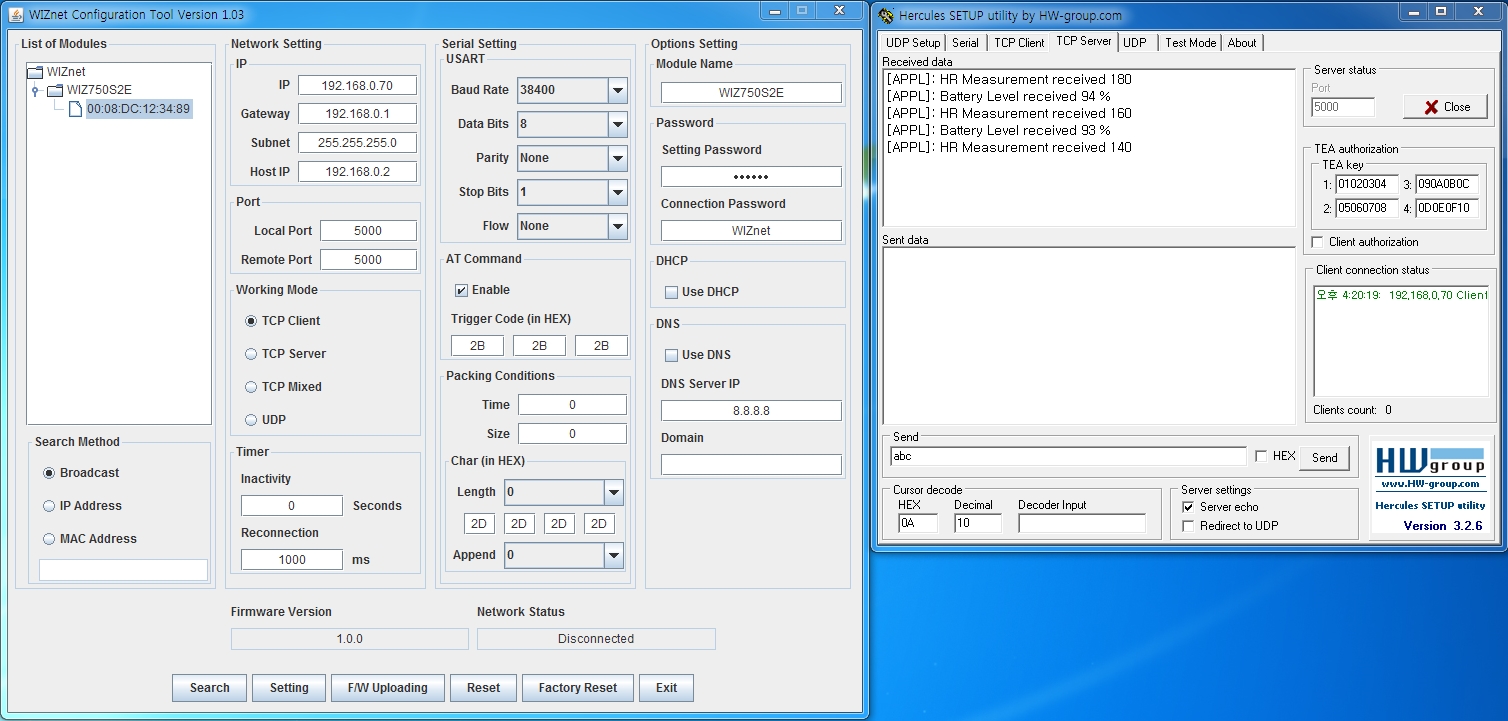Switch to the UDP Setup tab in Hercules
The width and height of the screenshot is (1508, 721).
coord(913,43)
